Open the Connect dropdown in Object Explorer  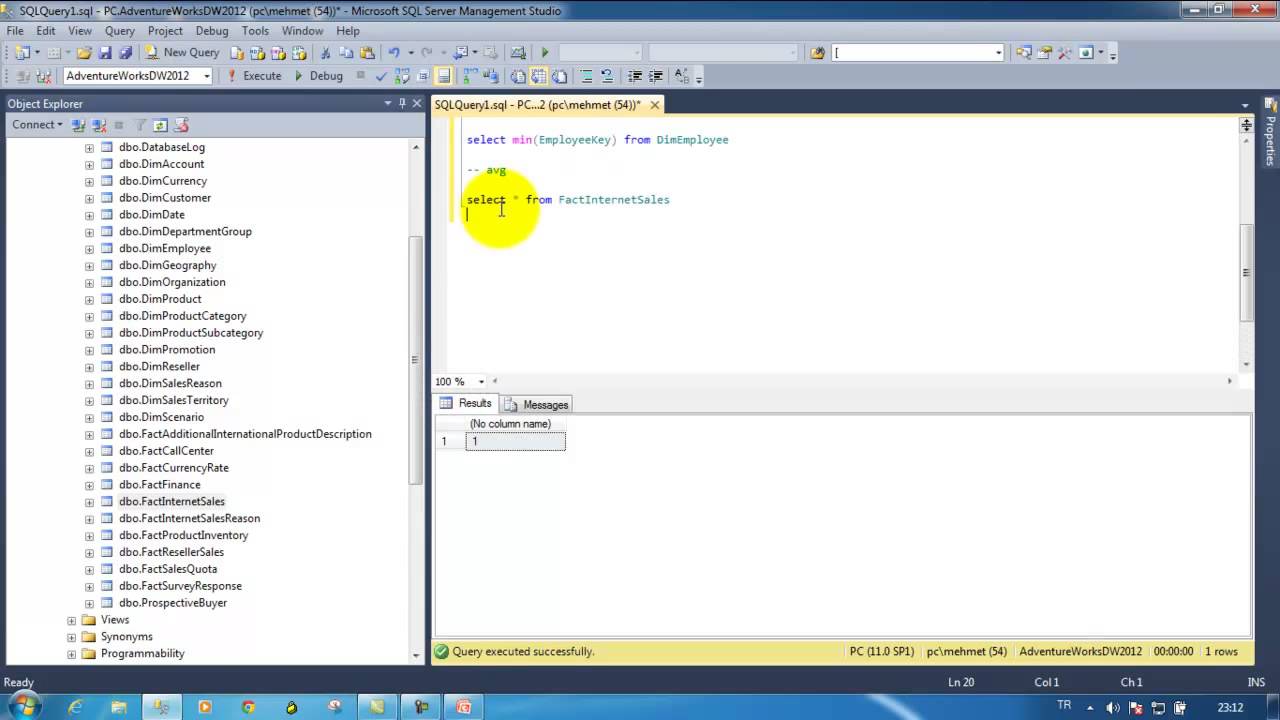click(37, 125)
